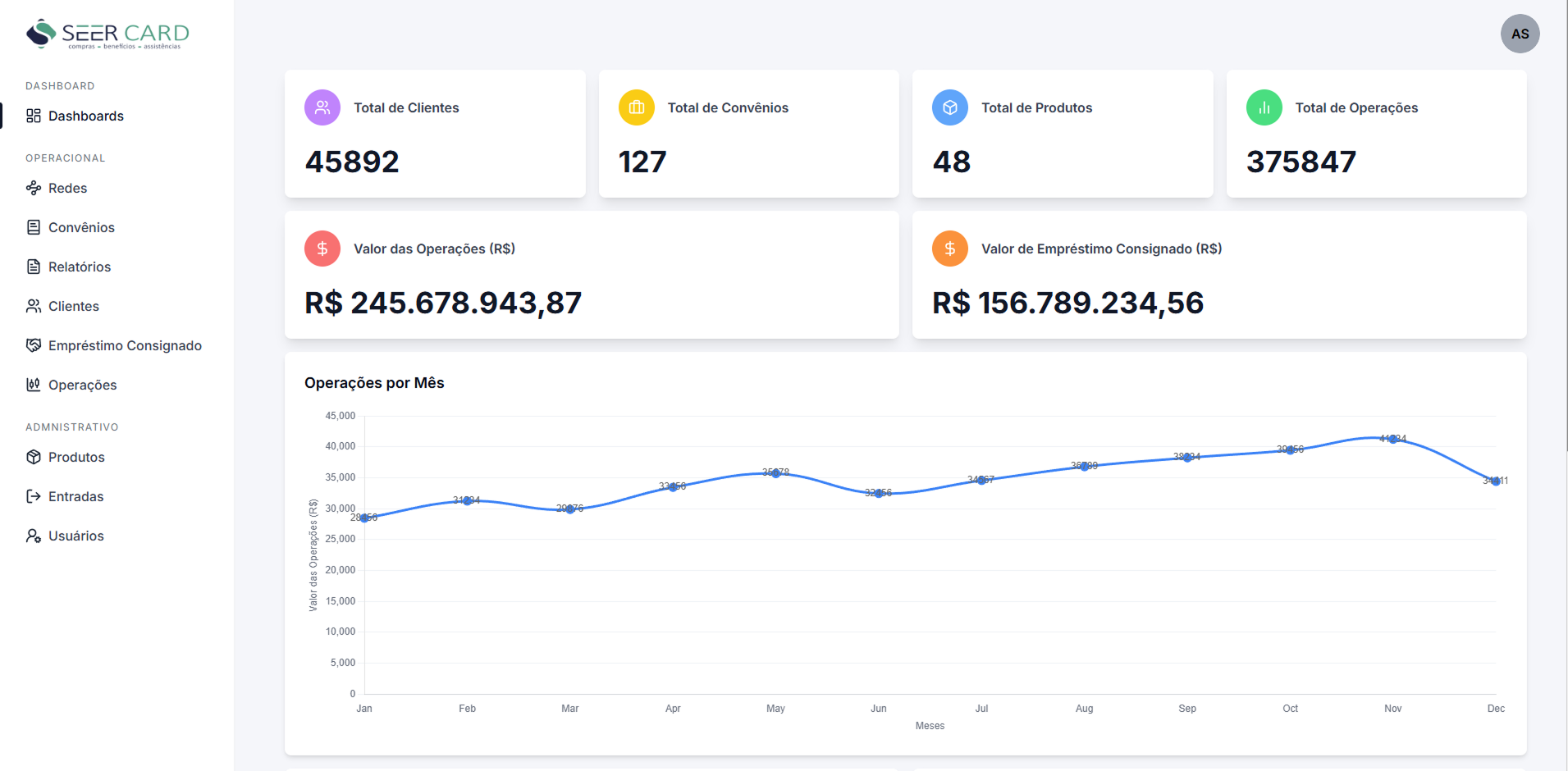The height and width of the screenshot is (771, 1568).
Task: Click the purple Total de Clientes icon
Action: pos(322,107)
